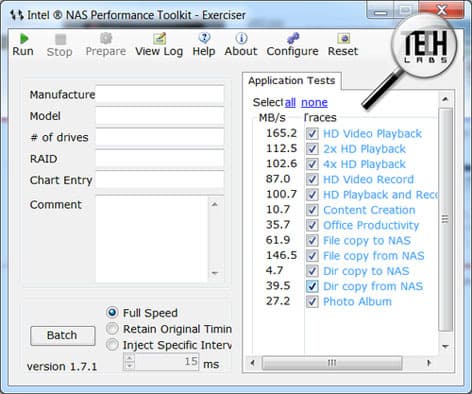Toggle Dir copy from NAS checkbox
Screen dimensions: 472x394
(312, 286)
